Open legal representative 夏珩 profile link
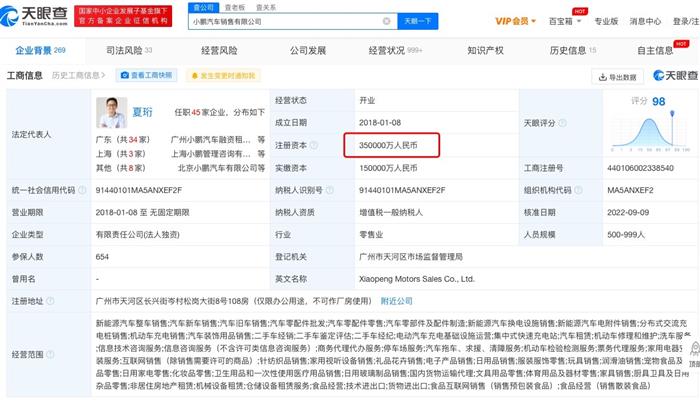This screenshot has width=700, height=414. click(x=142, y=112)
